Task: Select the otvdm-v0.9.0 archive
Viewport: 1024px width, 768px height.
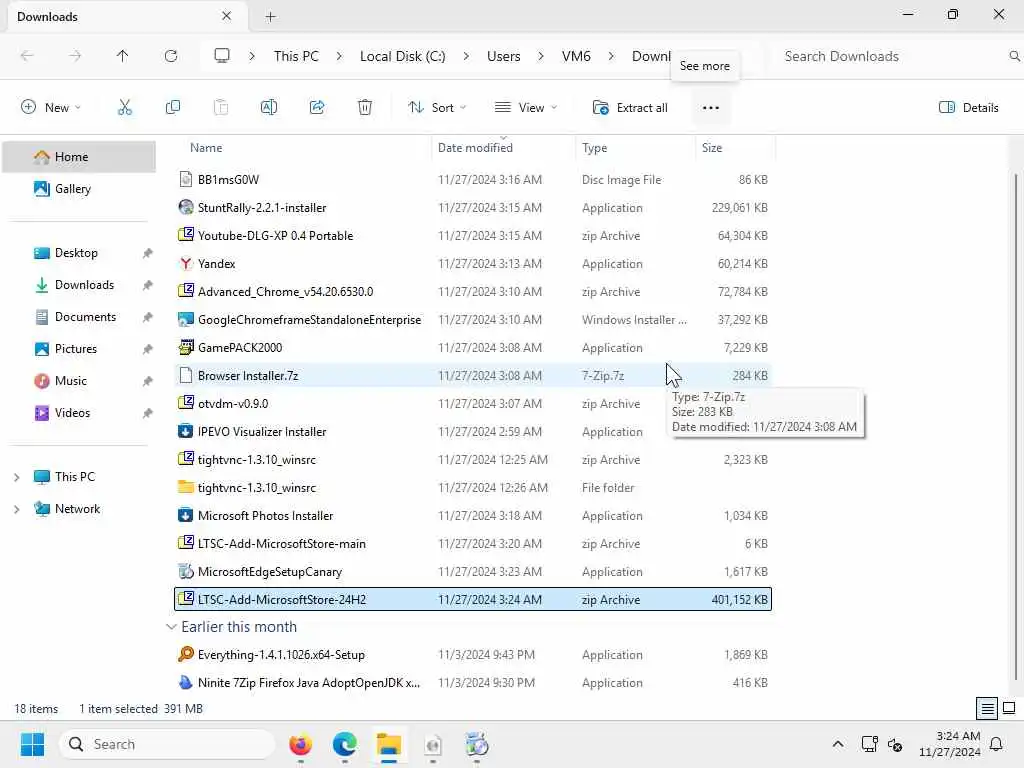Action: 473,404
